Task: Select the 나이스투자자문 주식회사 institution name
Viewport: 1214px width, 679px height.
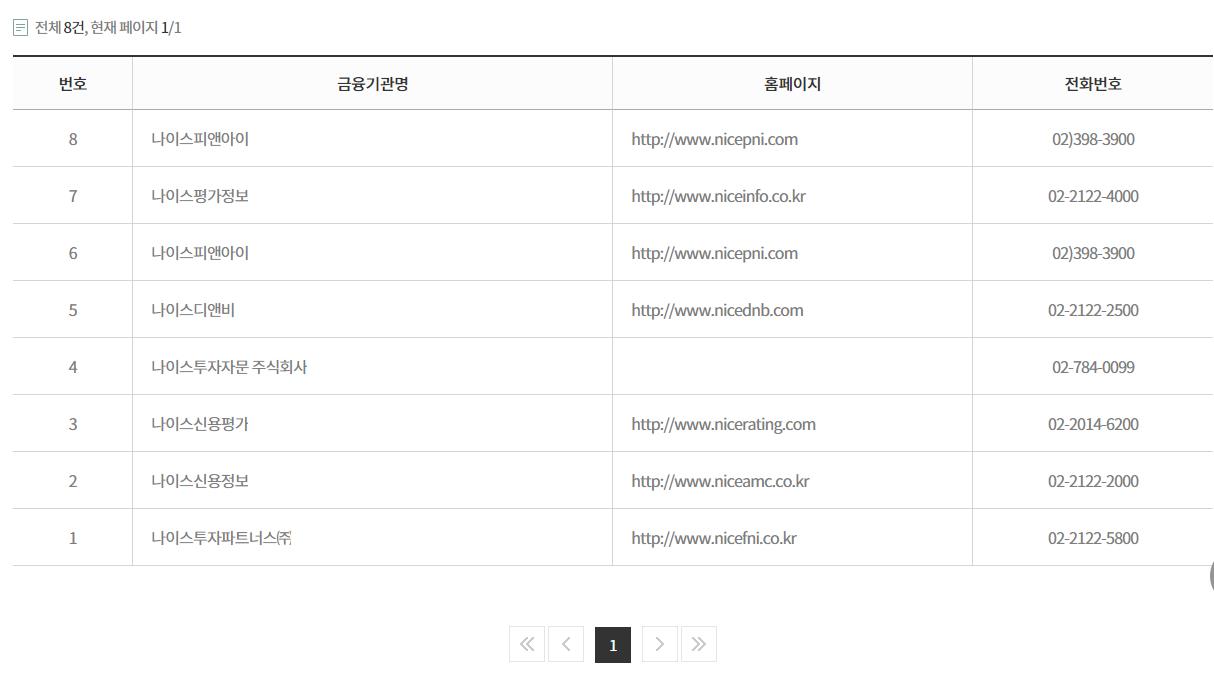Action: [229, 367]
